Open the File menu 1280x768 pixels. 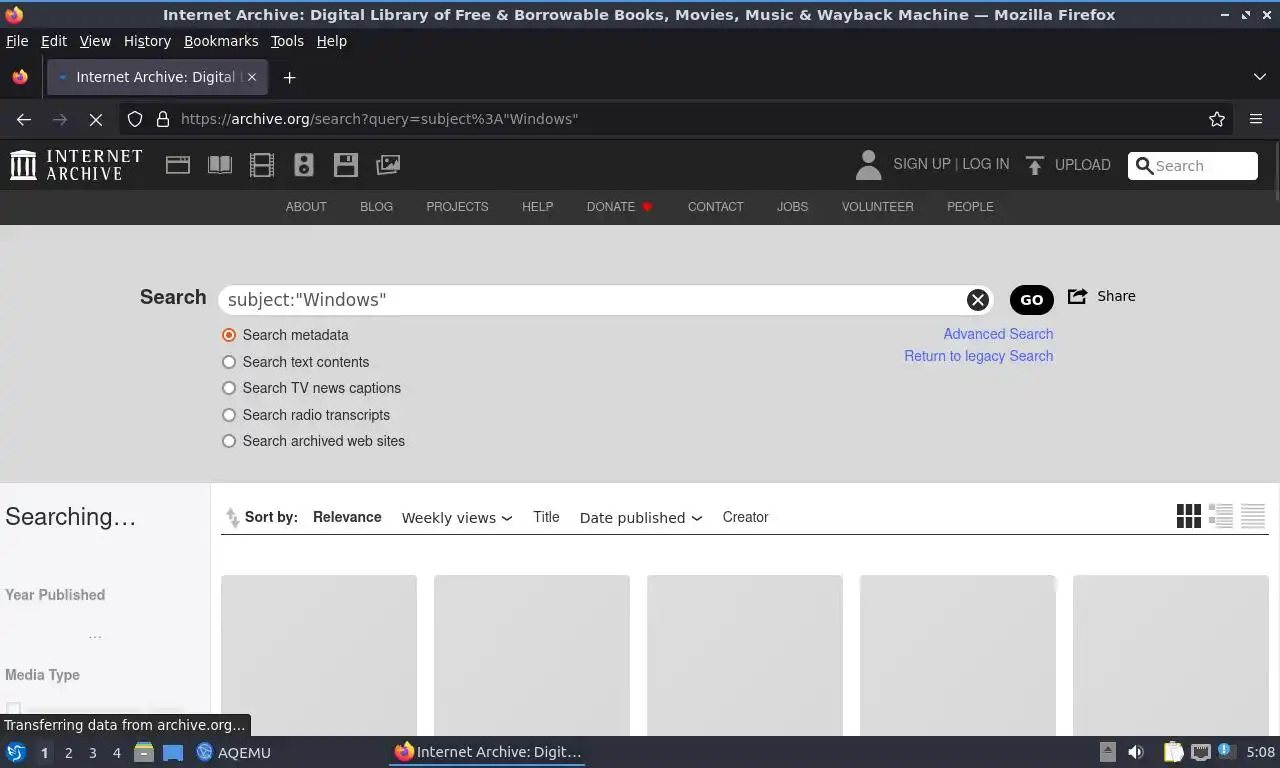17,41
